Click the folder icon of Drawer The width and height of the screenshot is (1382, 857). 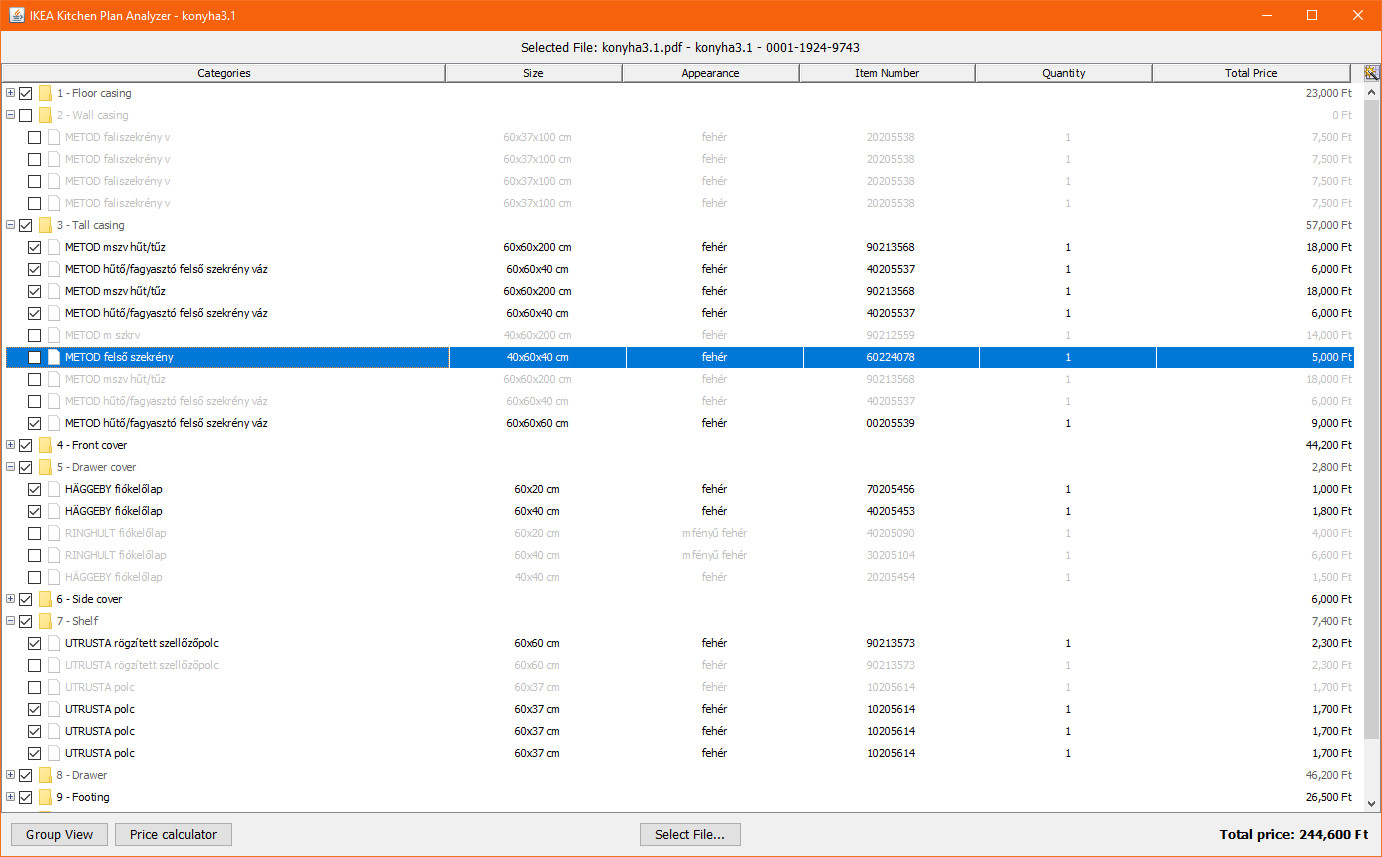pos(45,775)
